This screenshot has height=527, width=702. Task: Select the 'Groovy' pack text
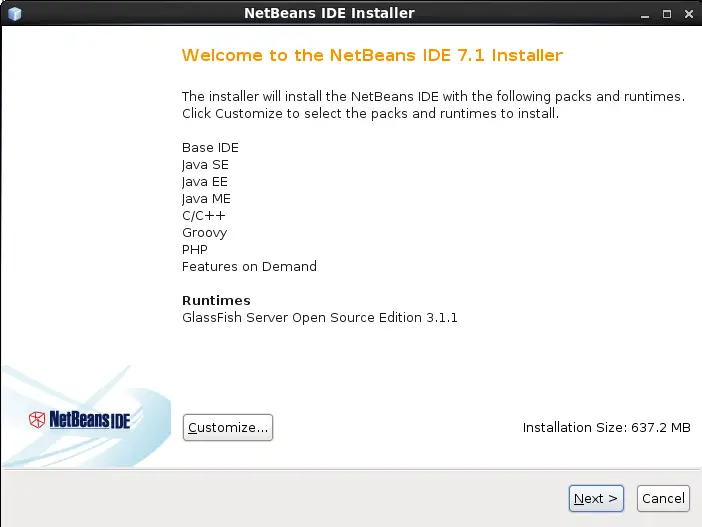(x=205, y=233)
